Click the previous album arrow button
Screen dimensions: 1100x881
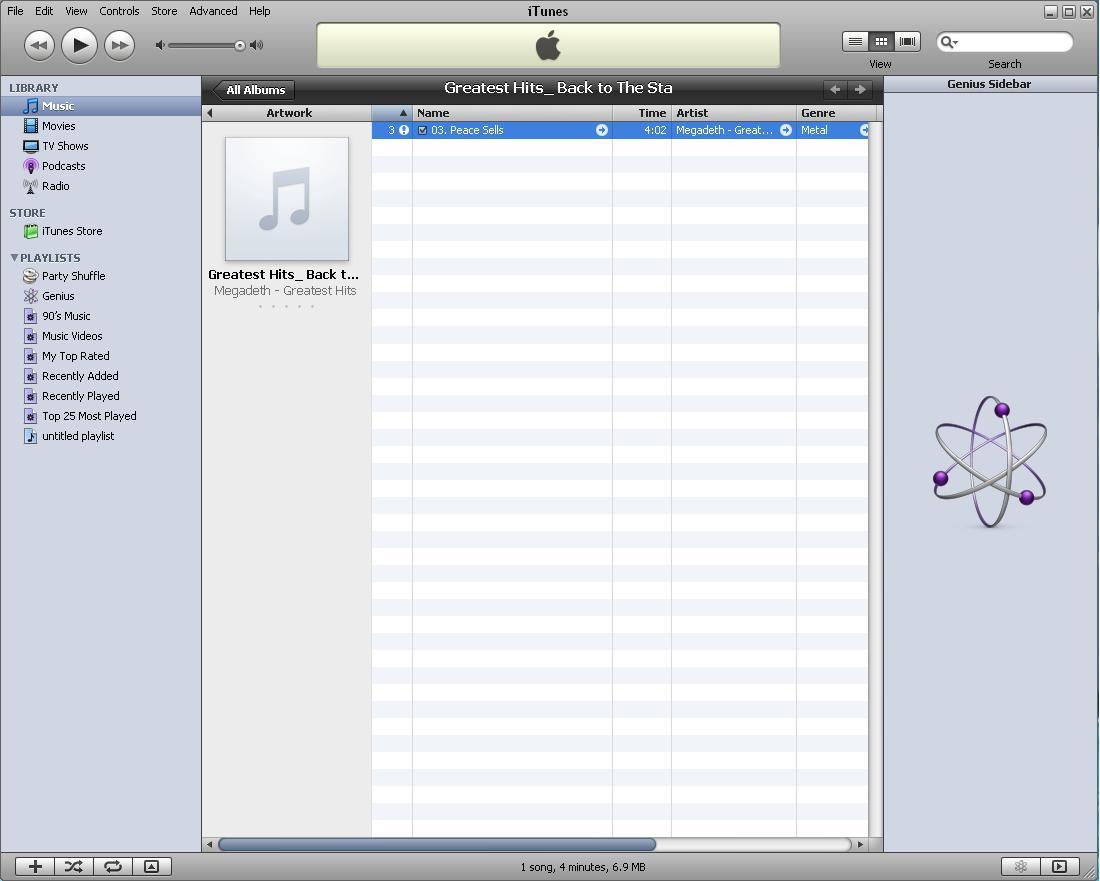coord(835,89)
